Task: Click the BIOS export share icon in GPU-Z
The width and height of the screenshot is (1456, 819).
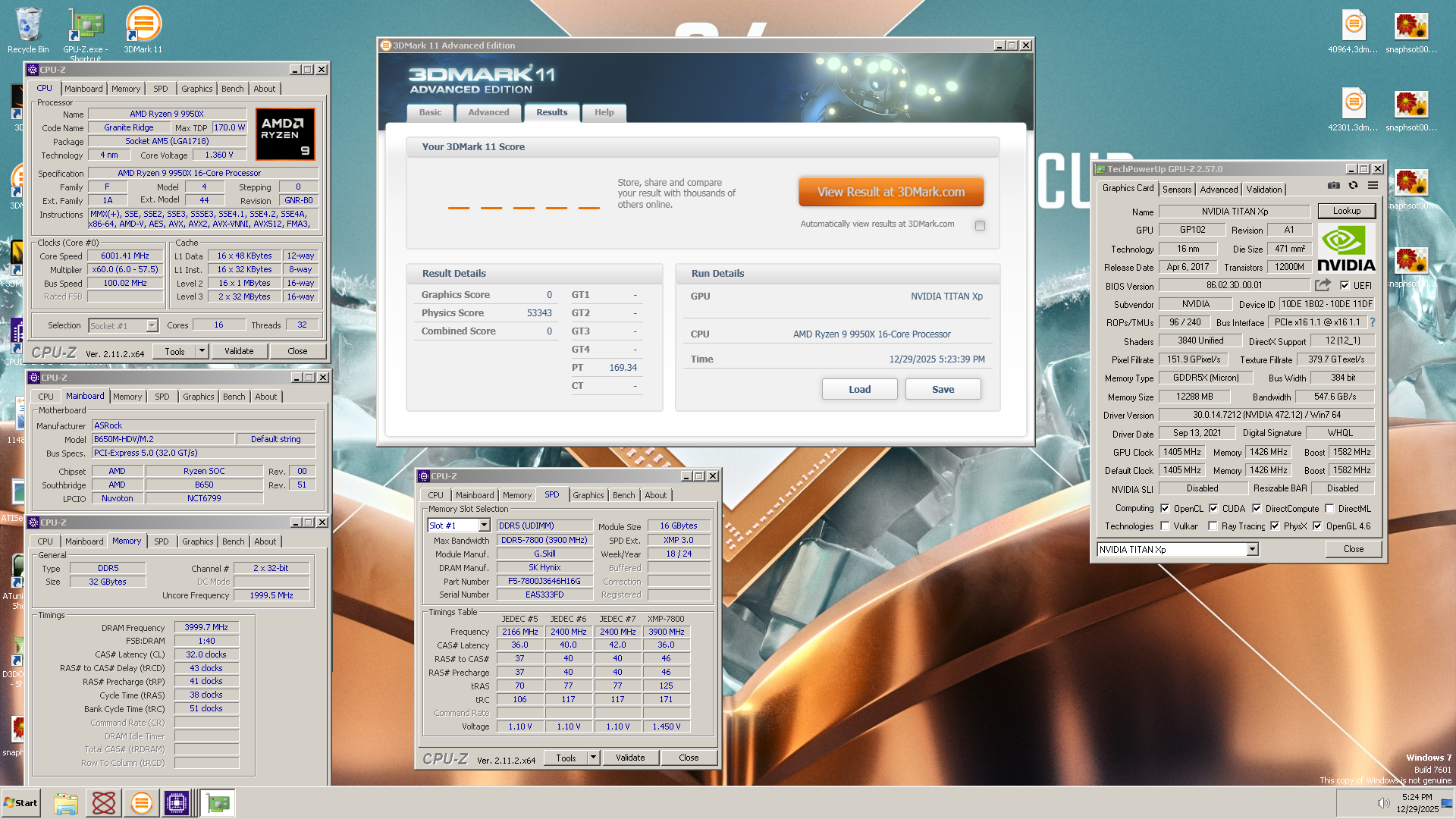Action: (x=1323, y=285)
